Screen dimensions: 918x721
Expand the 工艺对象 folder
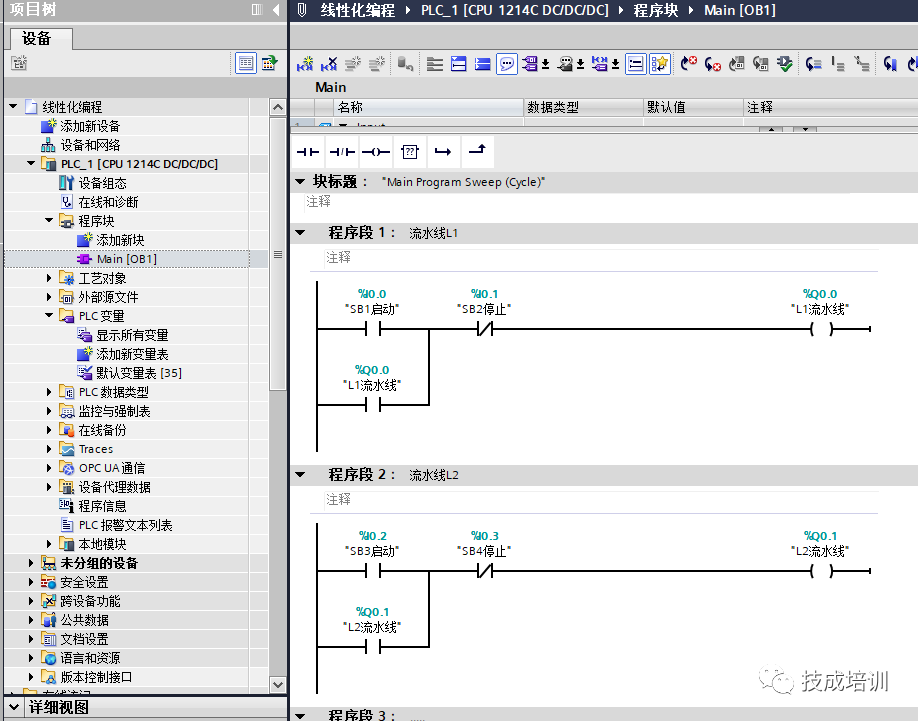(x=49, y=278)
